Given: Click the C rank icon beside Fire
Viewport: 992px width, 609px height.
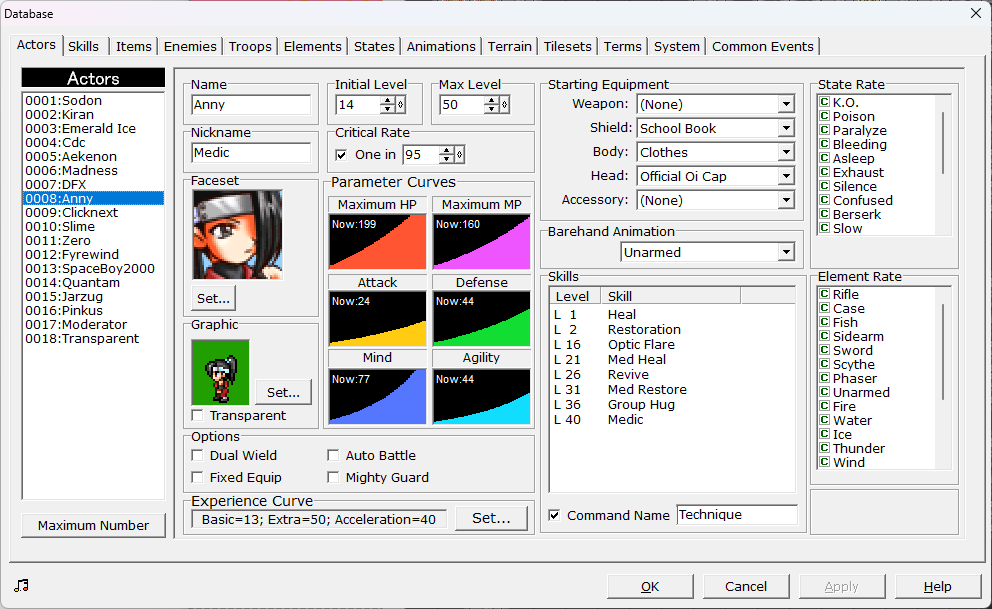Looking at the screenshot, I should click(x=824, y=407).
